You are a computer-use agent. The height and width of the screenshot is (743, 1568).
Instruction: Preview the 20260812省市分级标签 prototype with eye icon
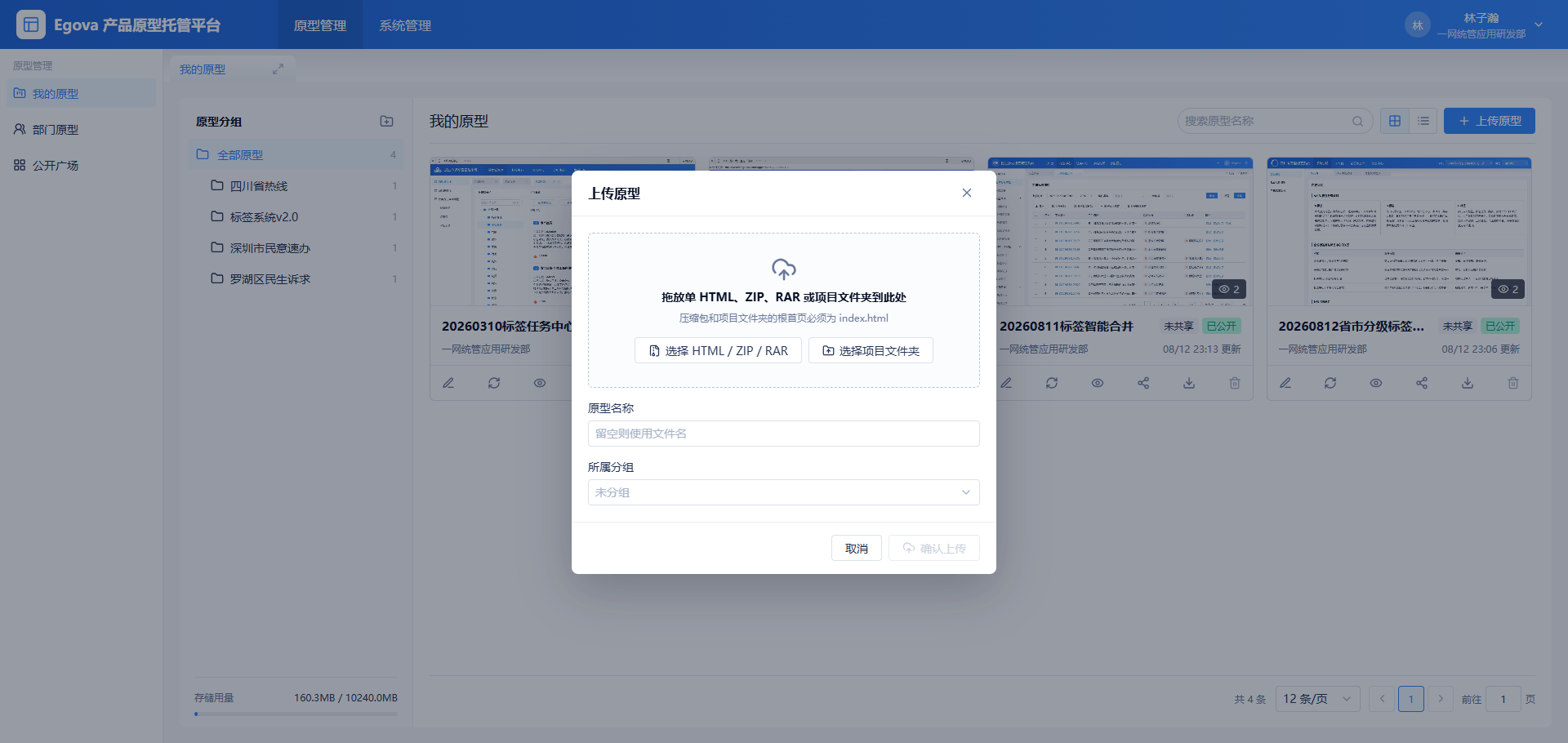pyautogui.click(x=1376, y=383)
